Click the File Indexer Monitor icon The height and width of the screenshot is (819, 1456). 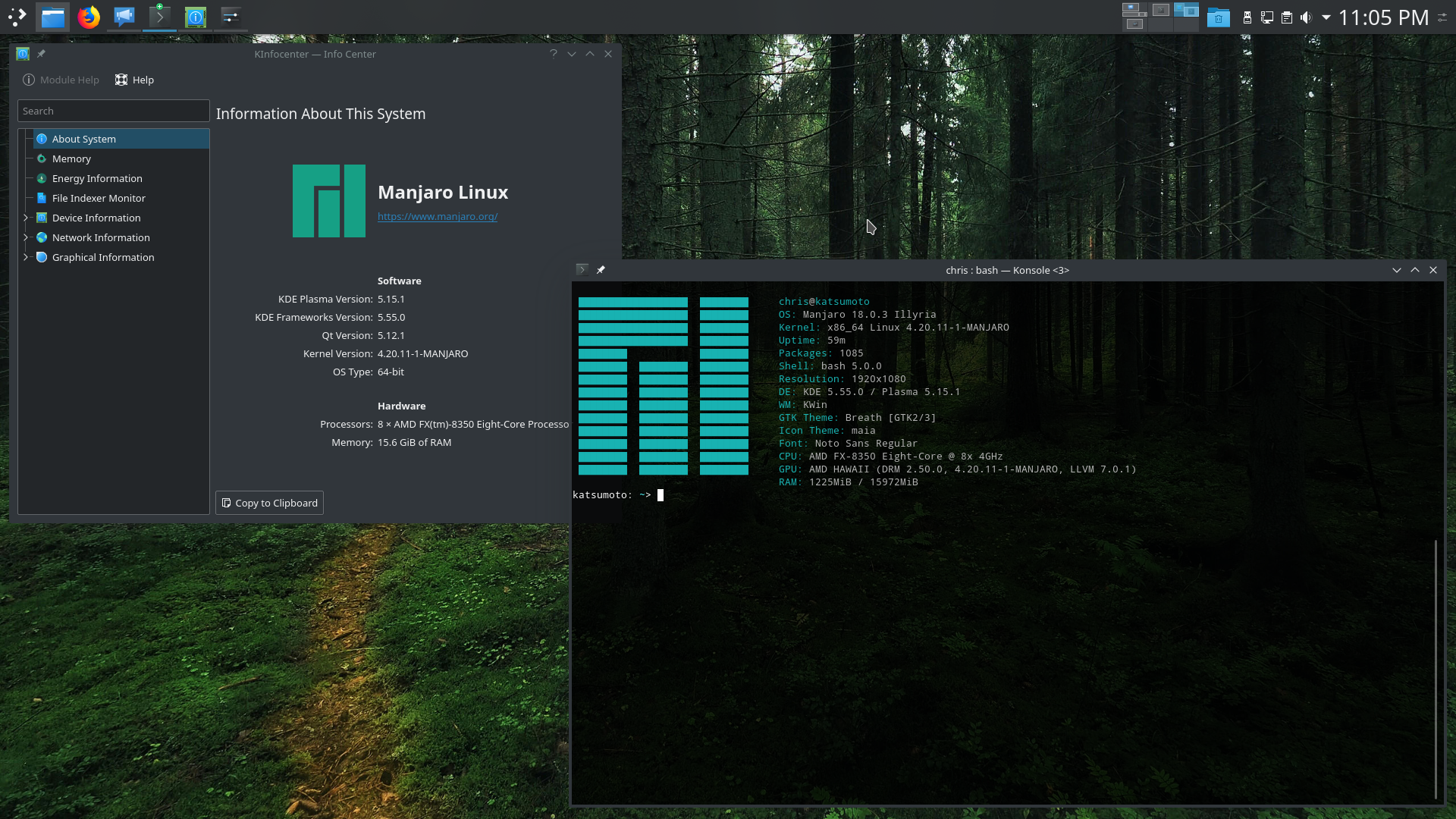click(x=42, y=198)
